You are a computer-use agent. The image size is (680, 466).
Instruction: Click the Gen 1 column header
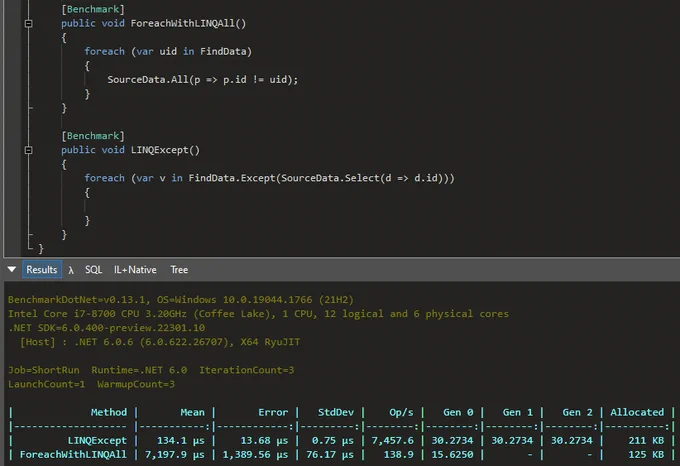[517, 412]
